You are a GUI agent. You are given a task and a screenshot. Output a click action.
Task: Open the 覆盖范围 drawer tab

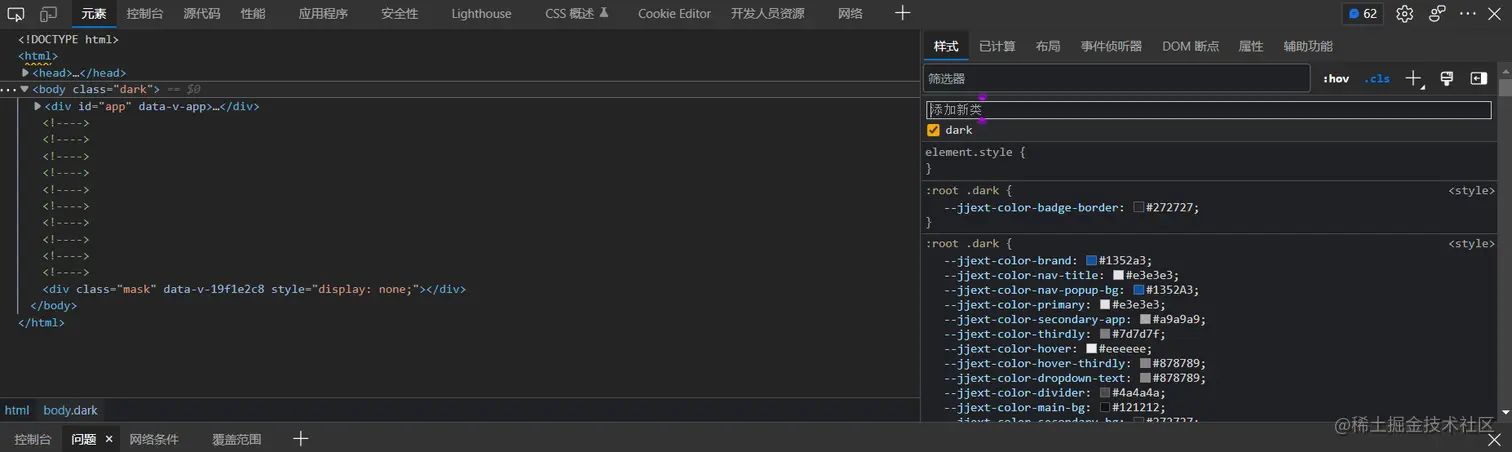point(236,439)
